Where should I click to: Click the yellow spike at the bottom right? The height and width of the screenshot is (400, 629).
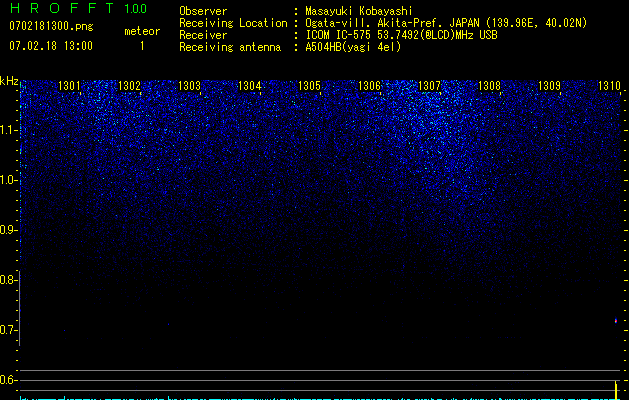(x=616, y=391)
